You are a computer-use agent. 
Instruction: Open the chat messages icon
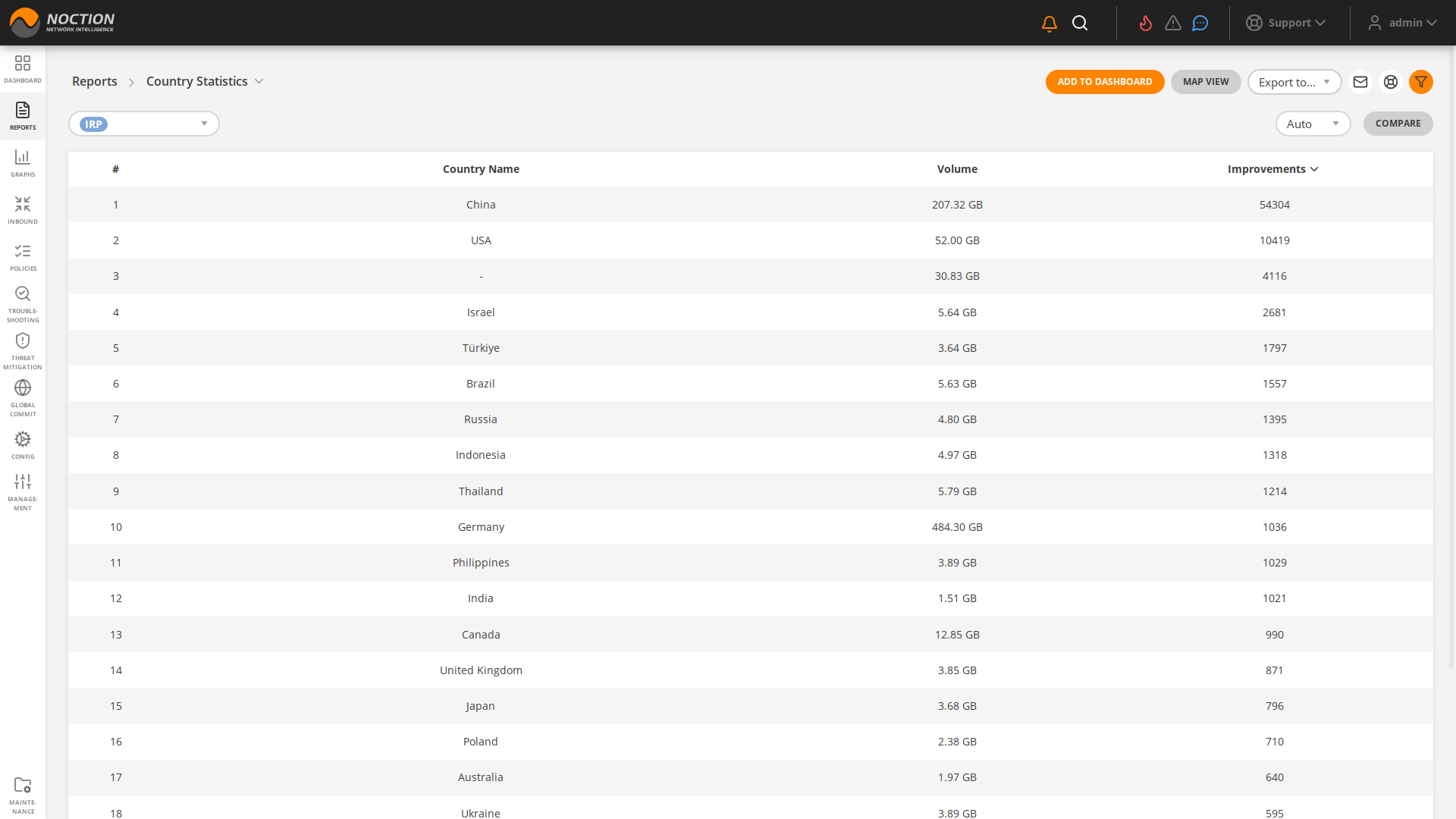tap(1200, 24)
